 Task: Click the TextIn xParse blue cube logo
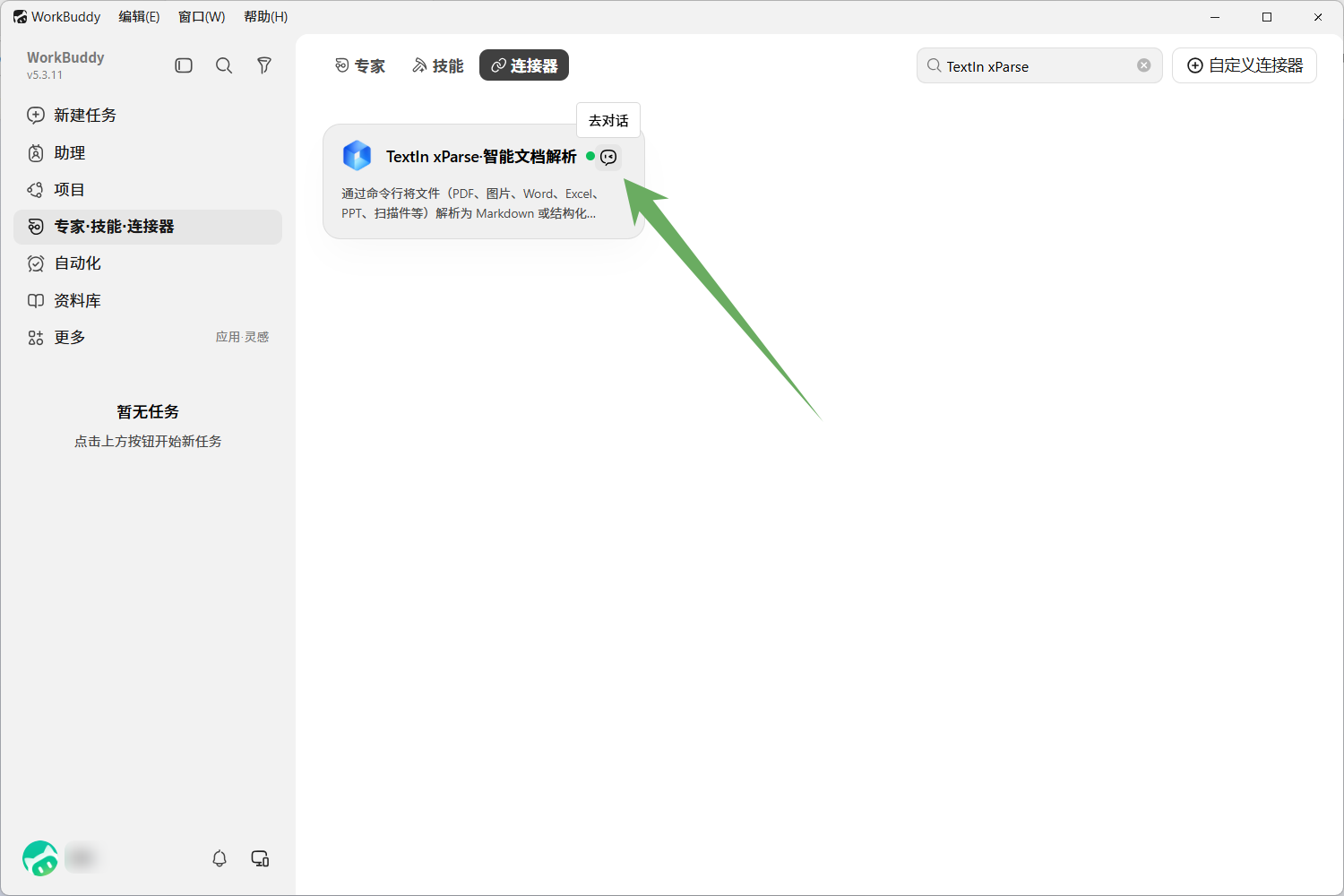point(357,156)
